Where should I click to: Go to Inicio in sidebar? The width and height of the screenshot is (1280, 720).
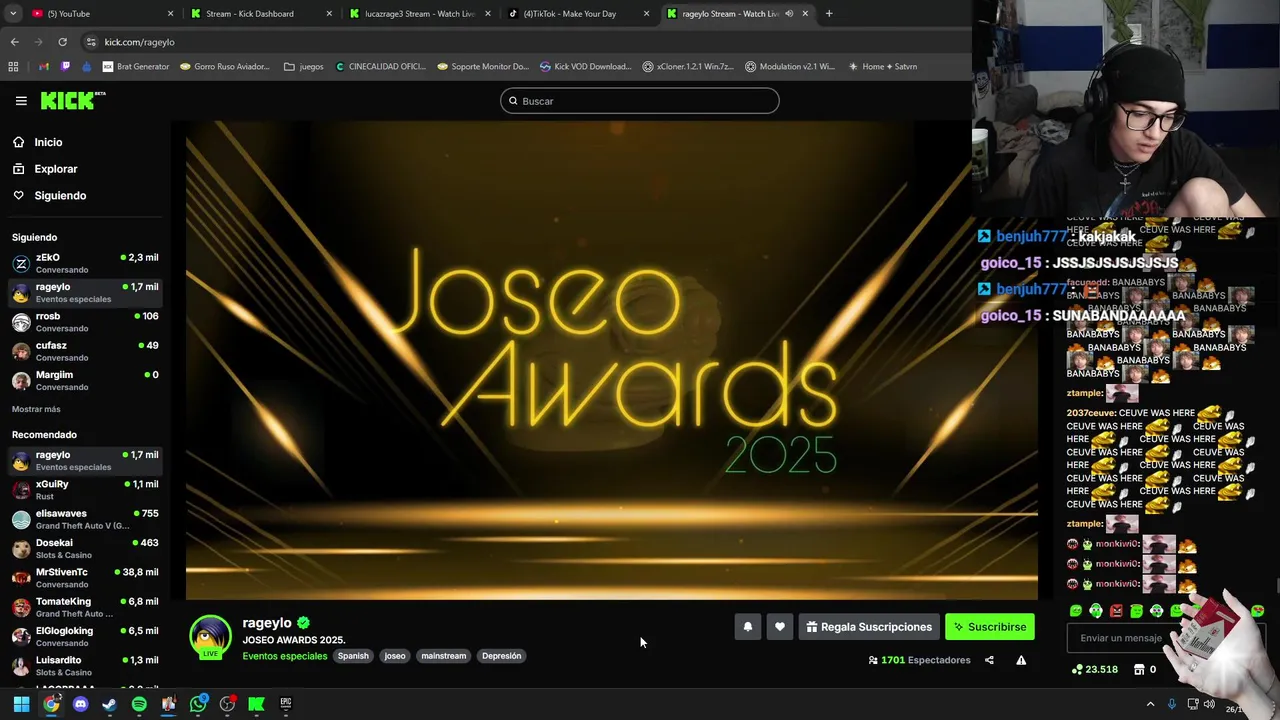click(48, 142)
